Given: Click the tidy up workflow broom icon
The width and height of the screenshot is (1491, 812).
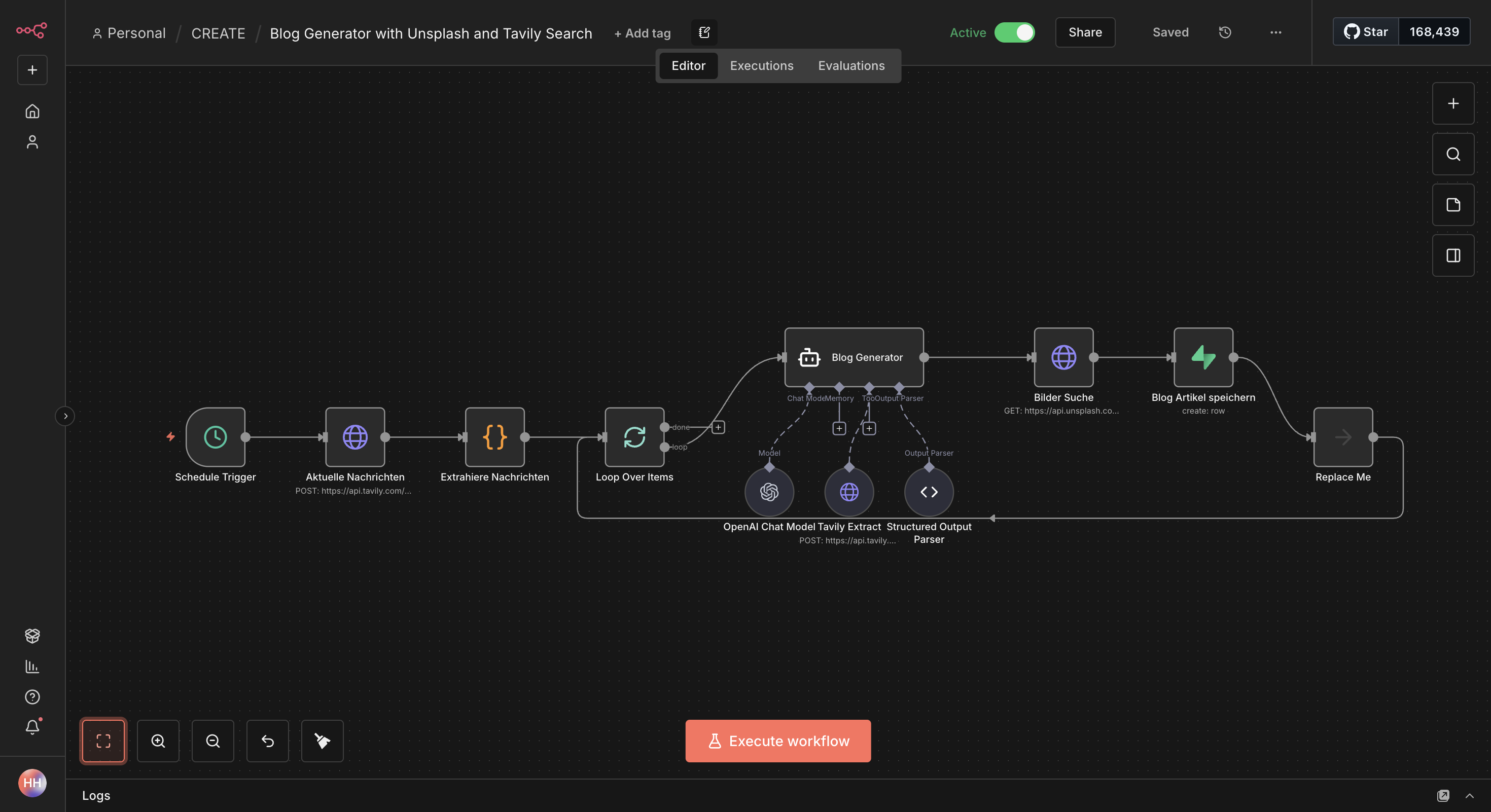Looking at the screenshot, I should 322,741.
